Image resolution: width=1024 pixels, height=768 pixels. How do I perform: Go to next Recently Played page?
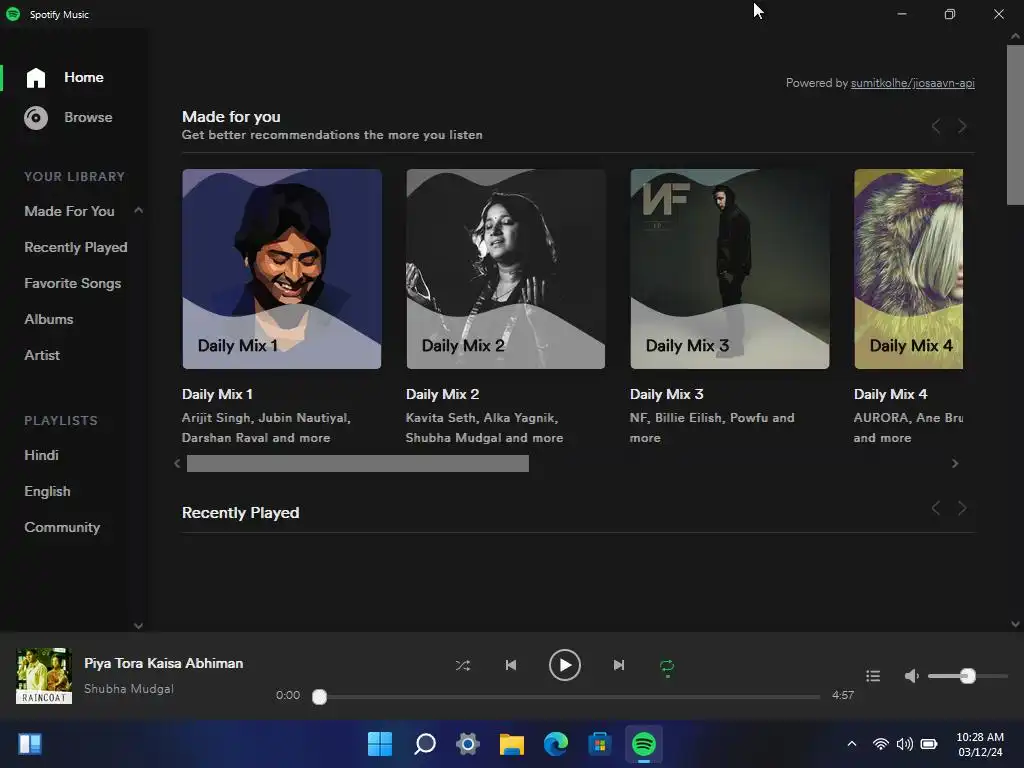point(962,508)
